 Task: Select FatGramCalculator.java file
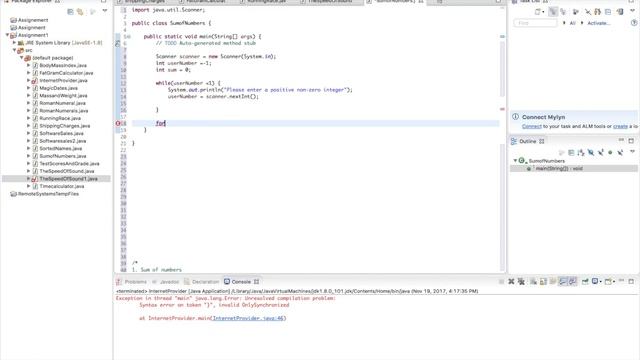(66, 73)
